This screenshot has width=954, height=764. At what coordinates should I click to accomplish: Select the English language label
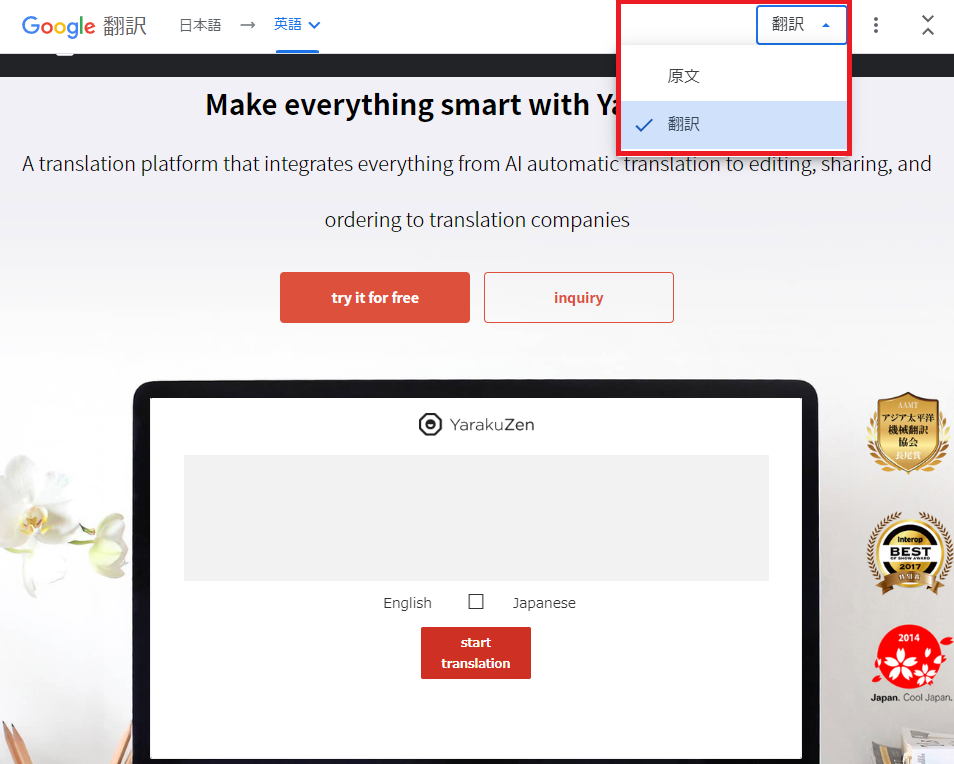407,603
